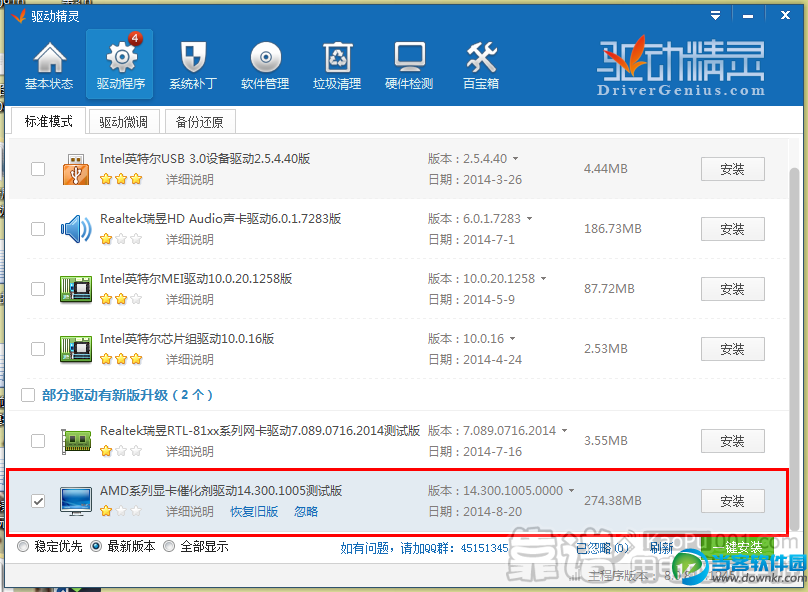The width and height of the screenshot is (808, 592).
Task: Click the 已忽略(0) link
Action: coord(602,548)
